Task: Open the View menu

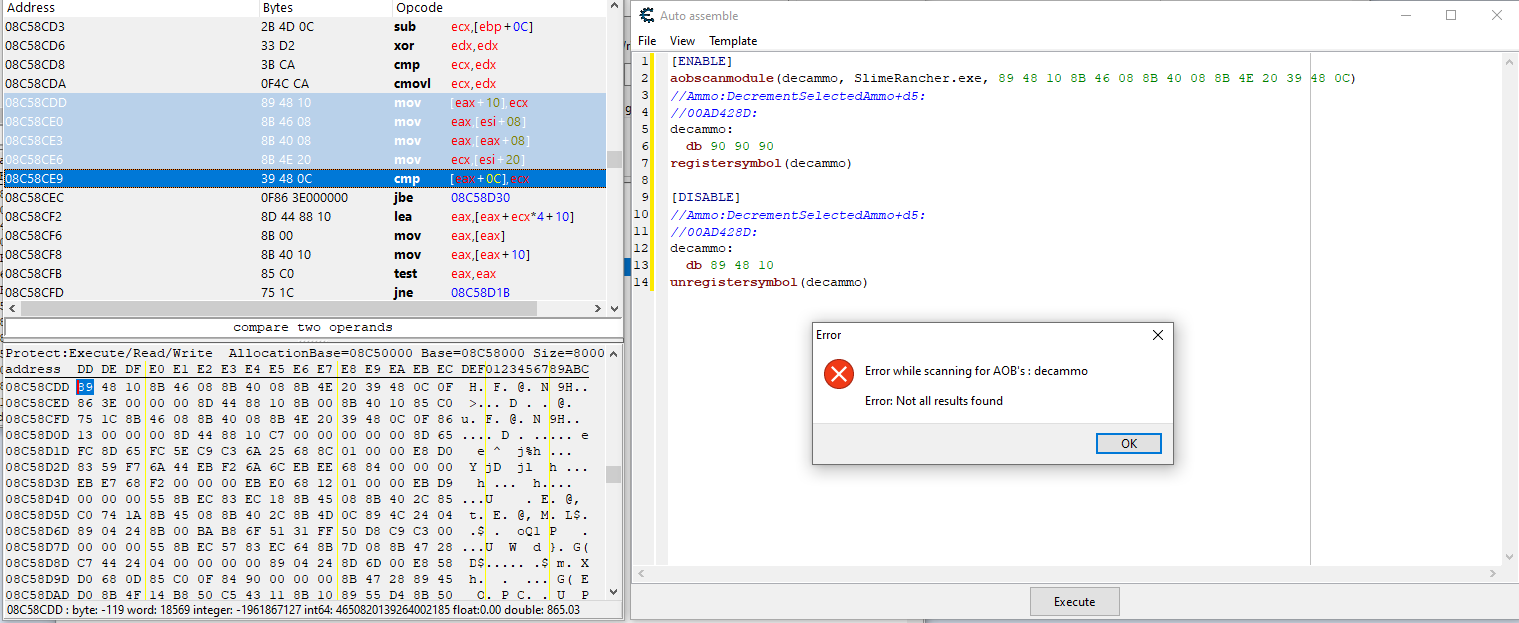Action: coord(682,41)
